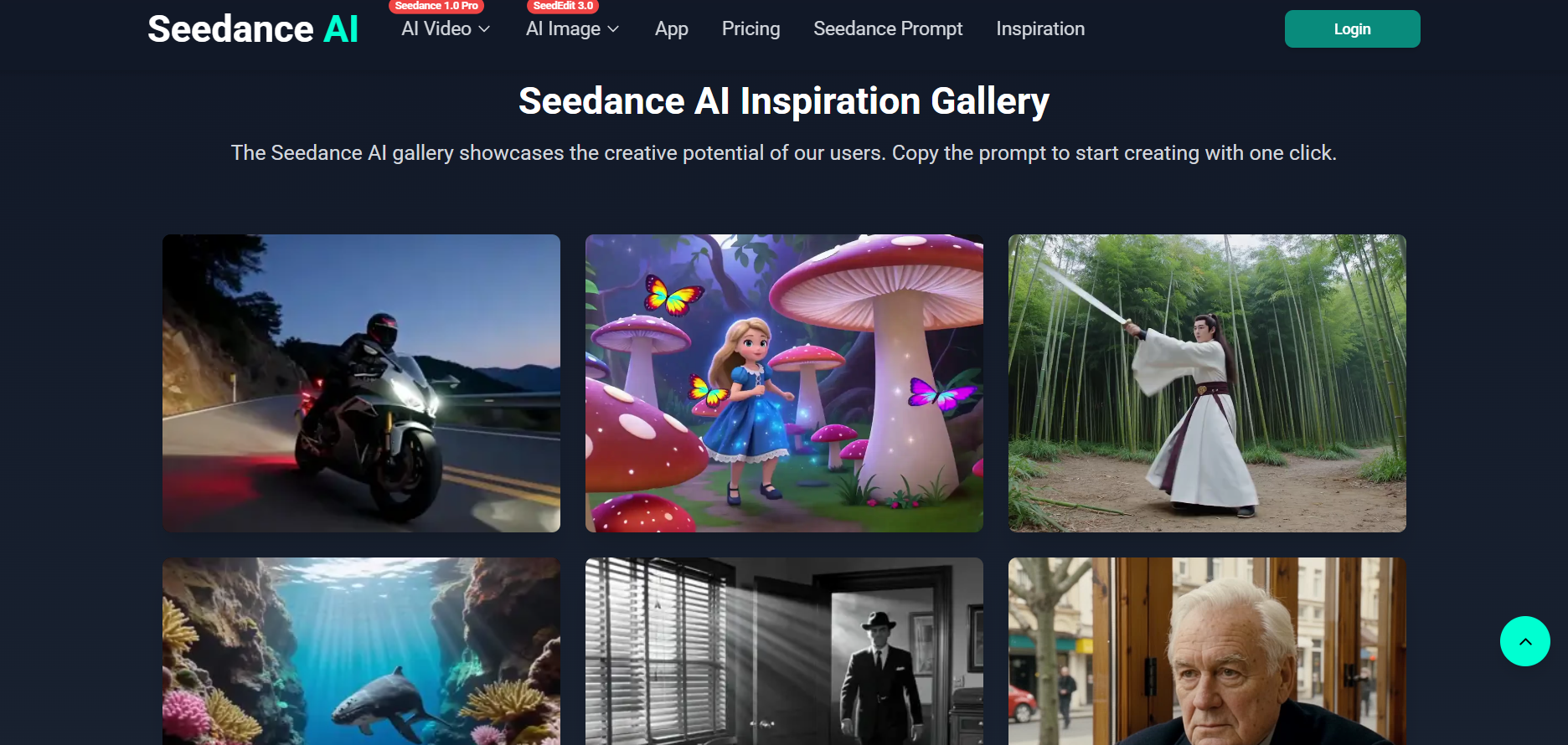This screenshot has width=1568, height=745.
Task: Expand the AI Video dropdown chevron
Action: click(484, 29)
